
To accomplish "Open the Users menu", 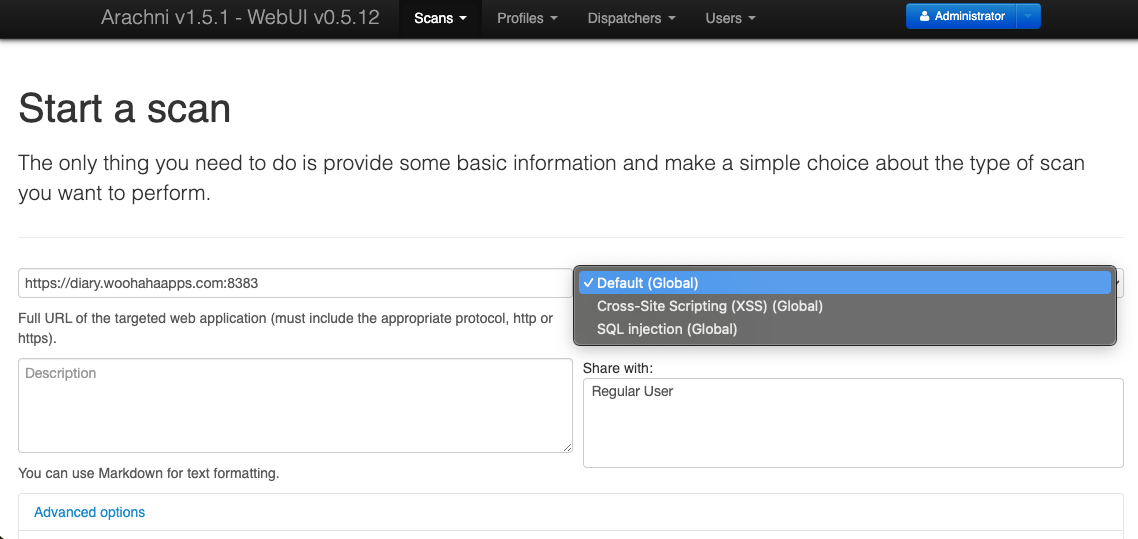I will [730, 18].
